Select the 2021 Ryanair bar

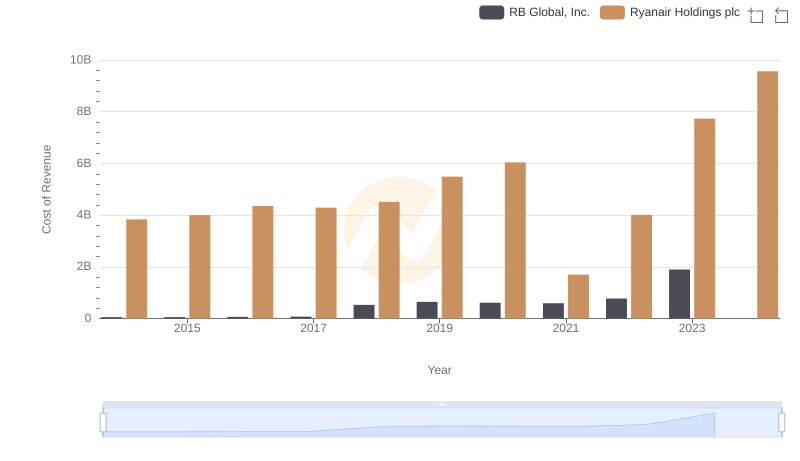[578, 297]
